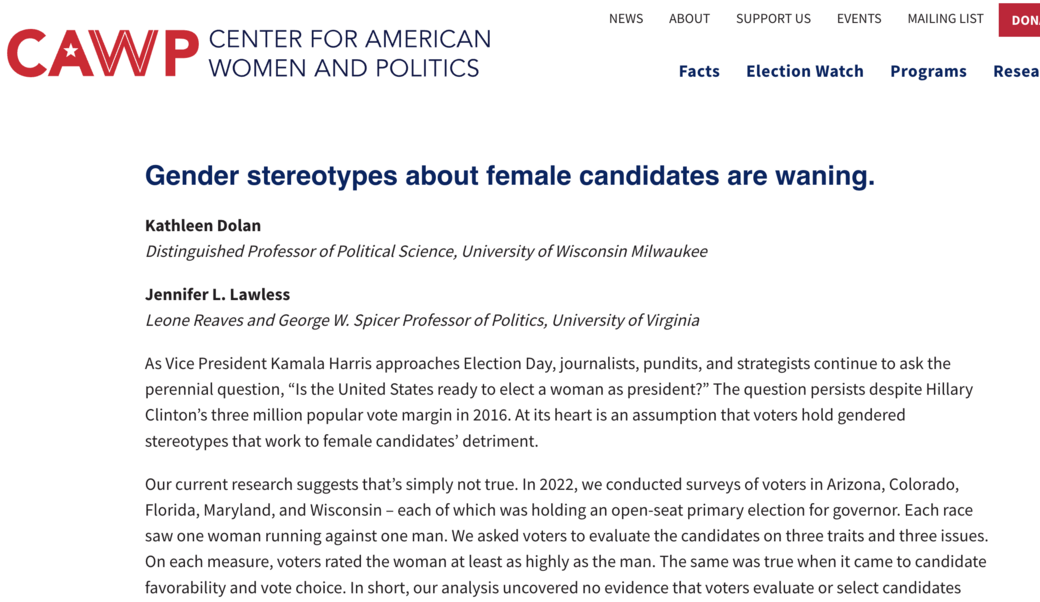The image size is (1040, 602).
Task: Click the white star inside the logo
Action: pos(71,52)
